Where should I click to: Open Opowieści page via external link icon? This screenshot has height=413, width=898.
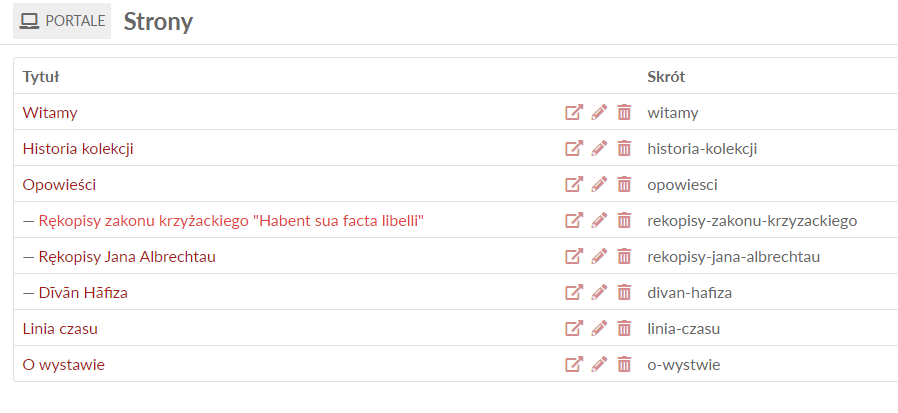coord(573,184)
